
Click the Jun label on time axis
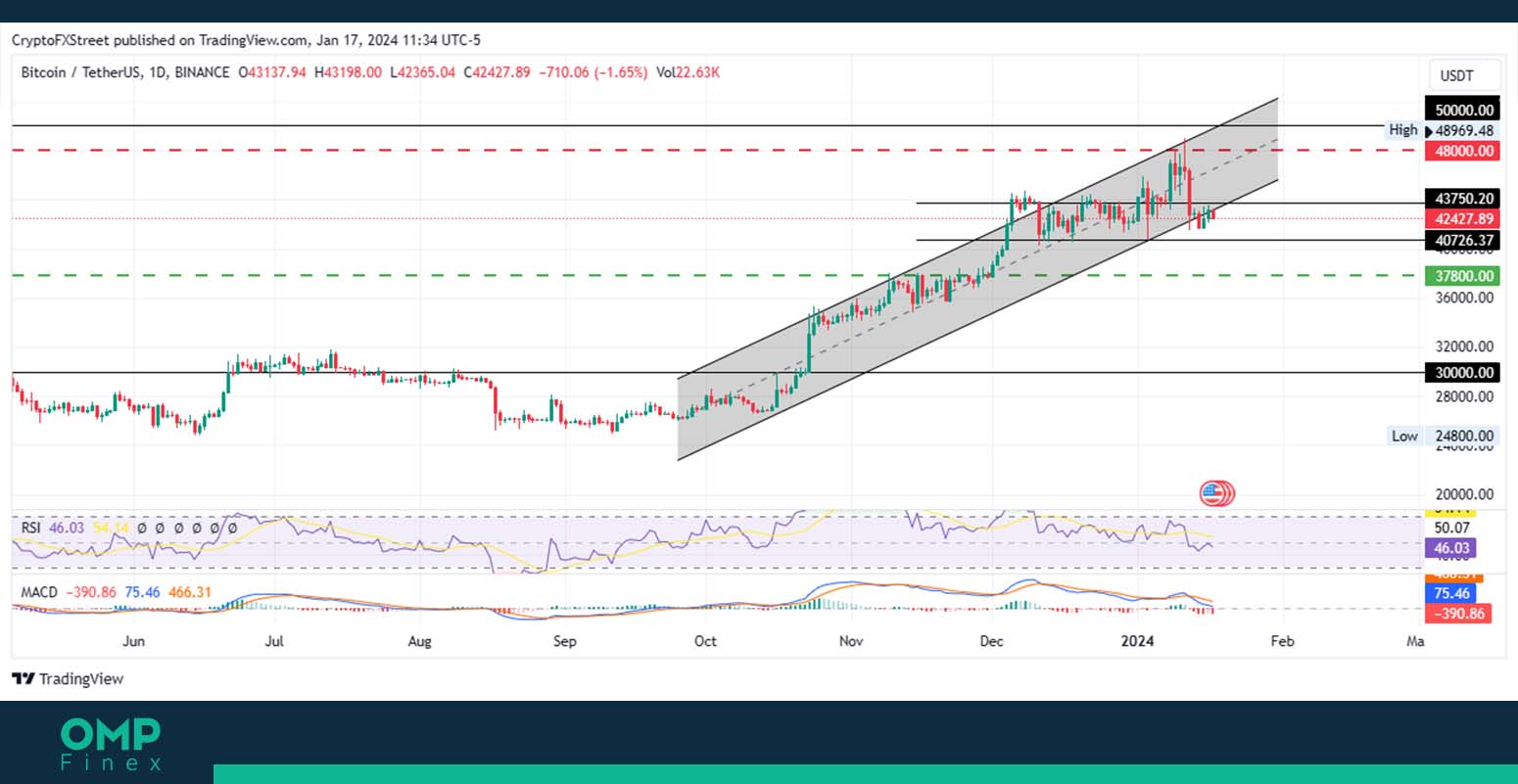pyautogui.click(x=134, y=641)
